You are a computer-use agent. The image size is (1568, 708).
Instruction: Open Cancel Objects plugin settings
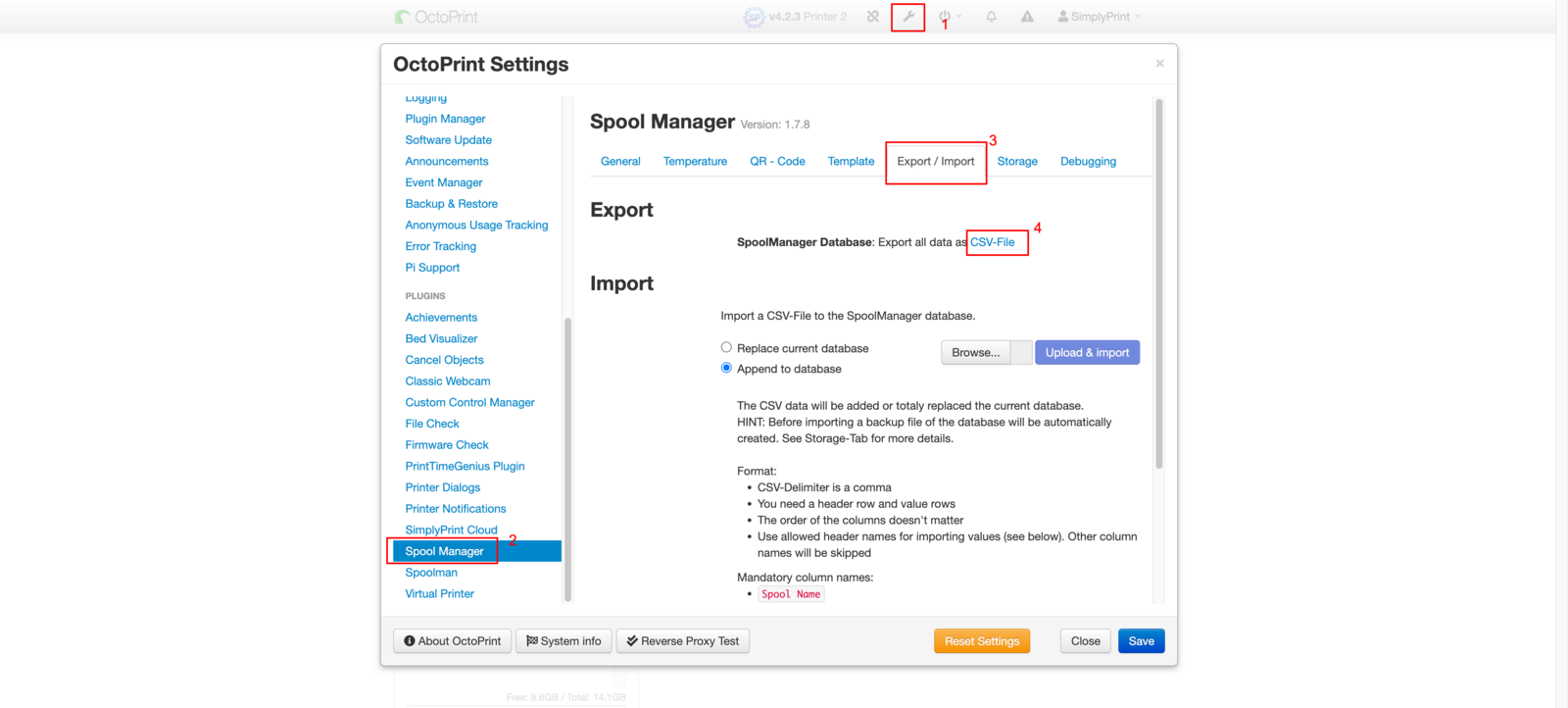tap(444, 360)
